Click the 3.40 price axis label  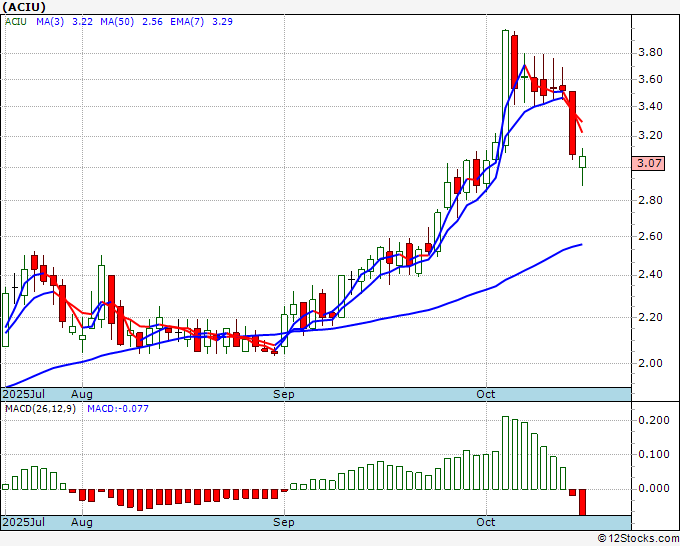click(650, 106)
